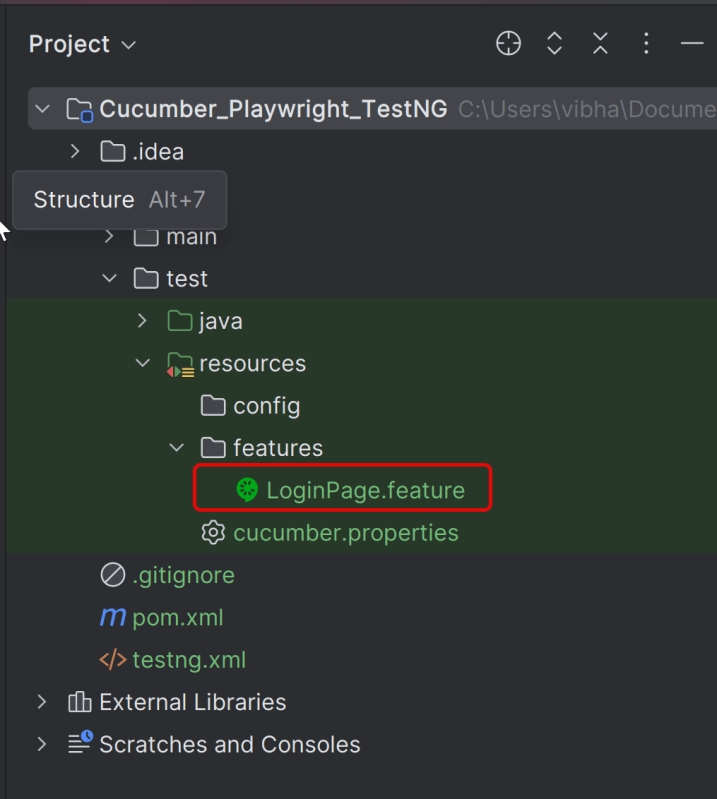Click the Expand All icon in Project toolbar

pos(555,44)
